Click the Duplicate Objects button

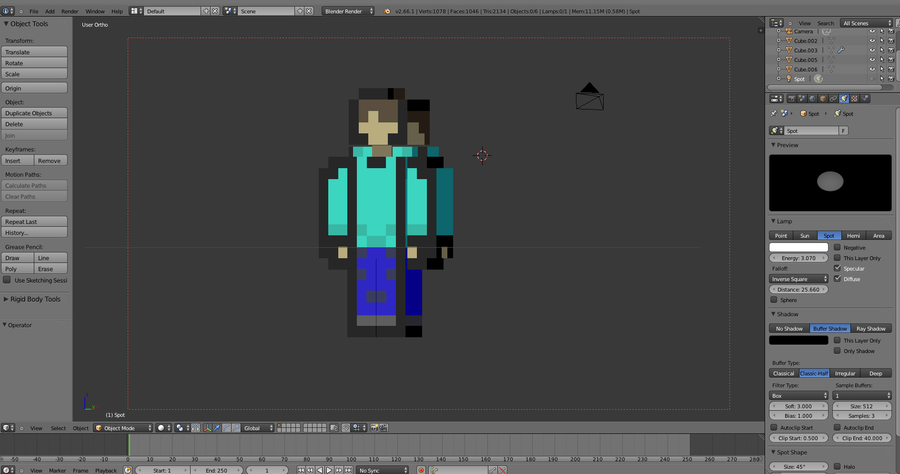coord(34,113)
